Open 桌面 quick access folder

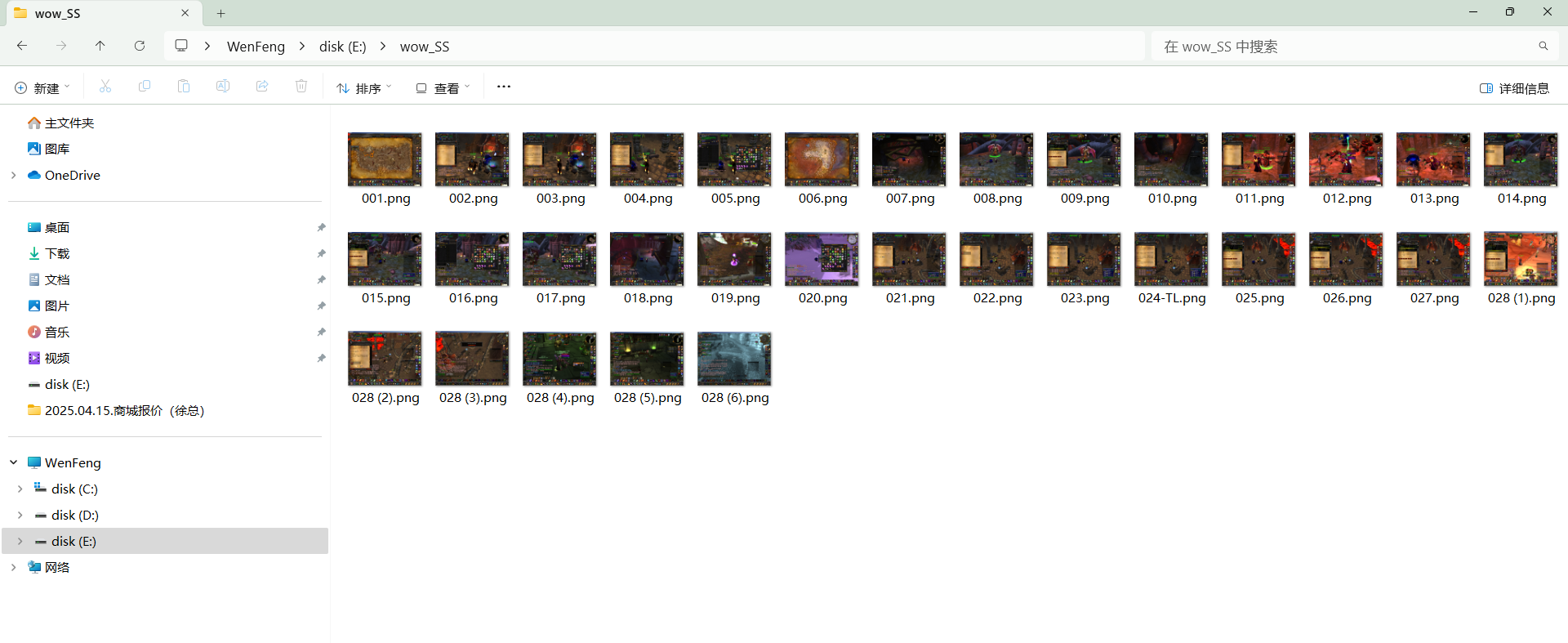tap(49, 227)
